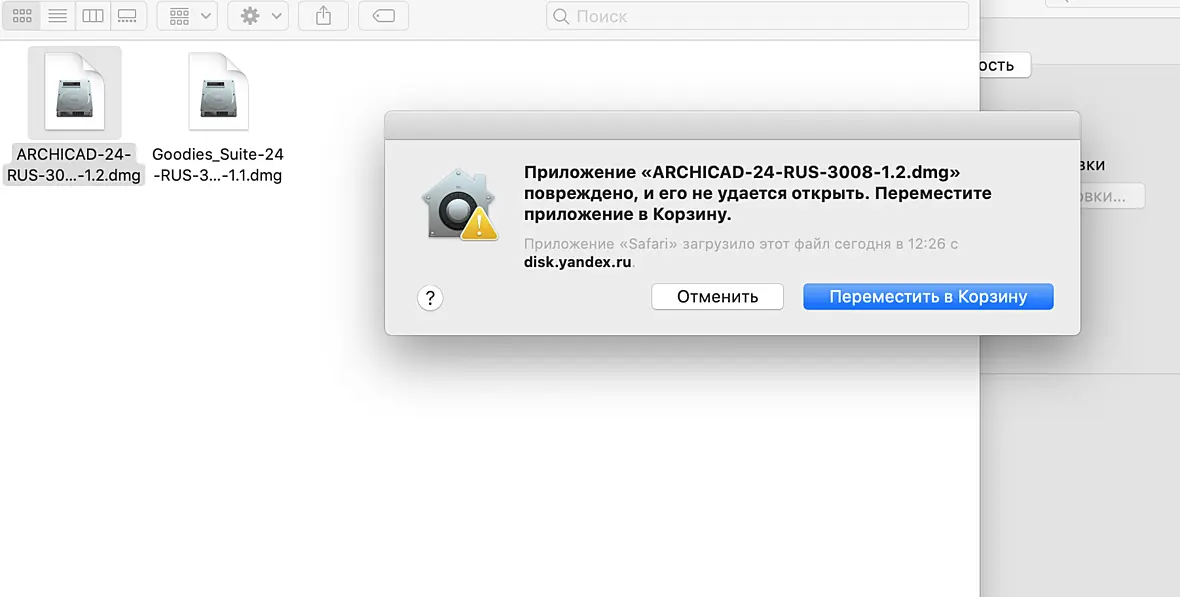Switch Finder to list view
The width and height of the screenshot is (1180, 597).
[58, 16]
